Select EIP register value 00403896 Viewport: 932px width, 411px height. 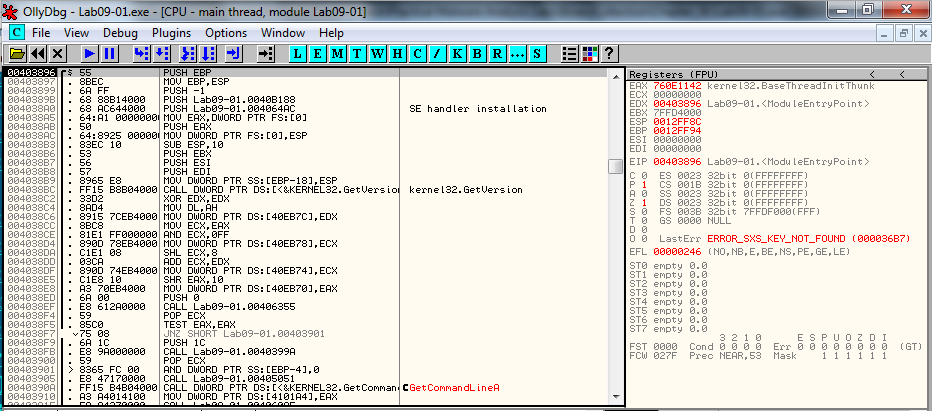(x=678, y=162)
